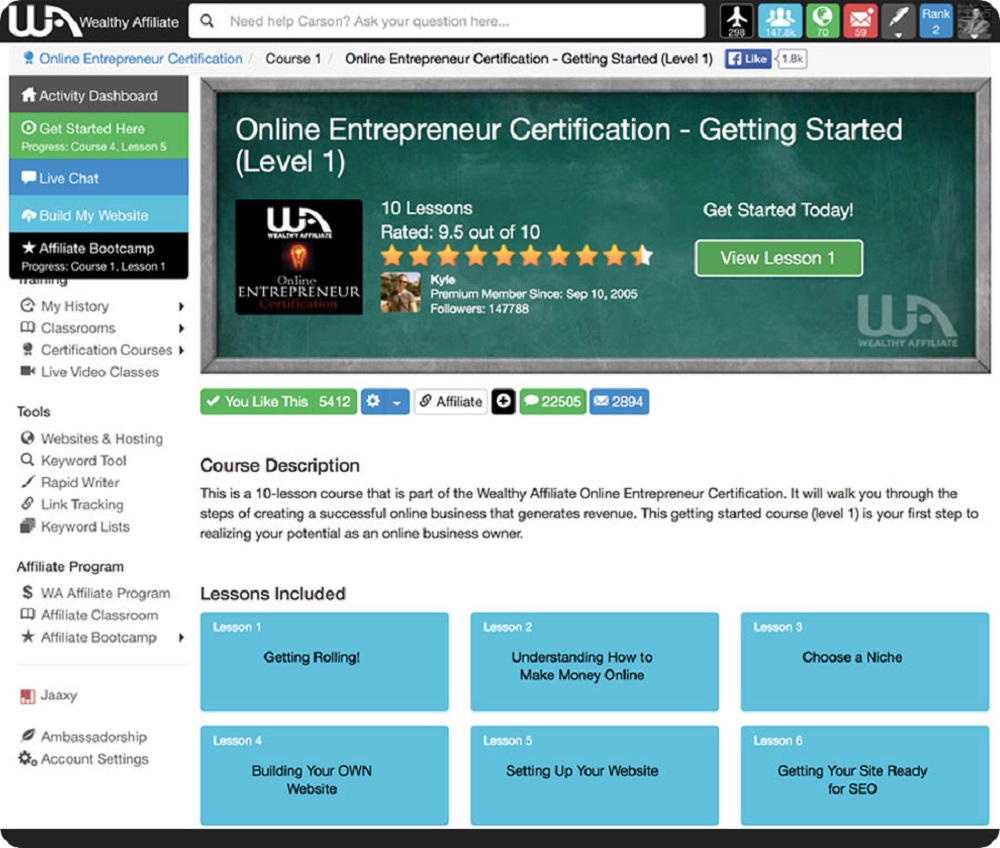Click the black plus icon button
The image size is (1000, 848).
click(x=503, y=402)
